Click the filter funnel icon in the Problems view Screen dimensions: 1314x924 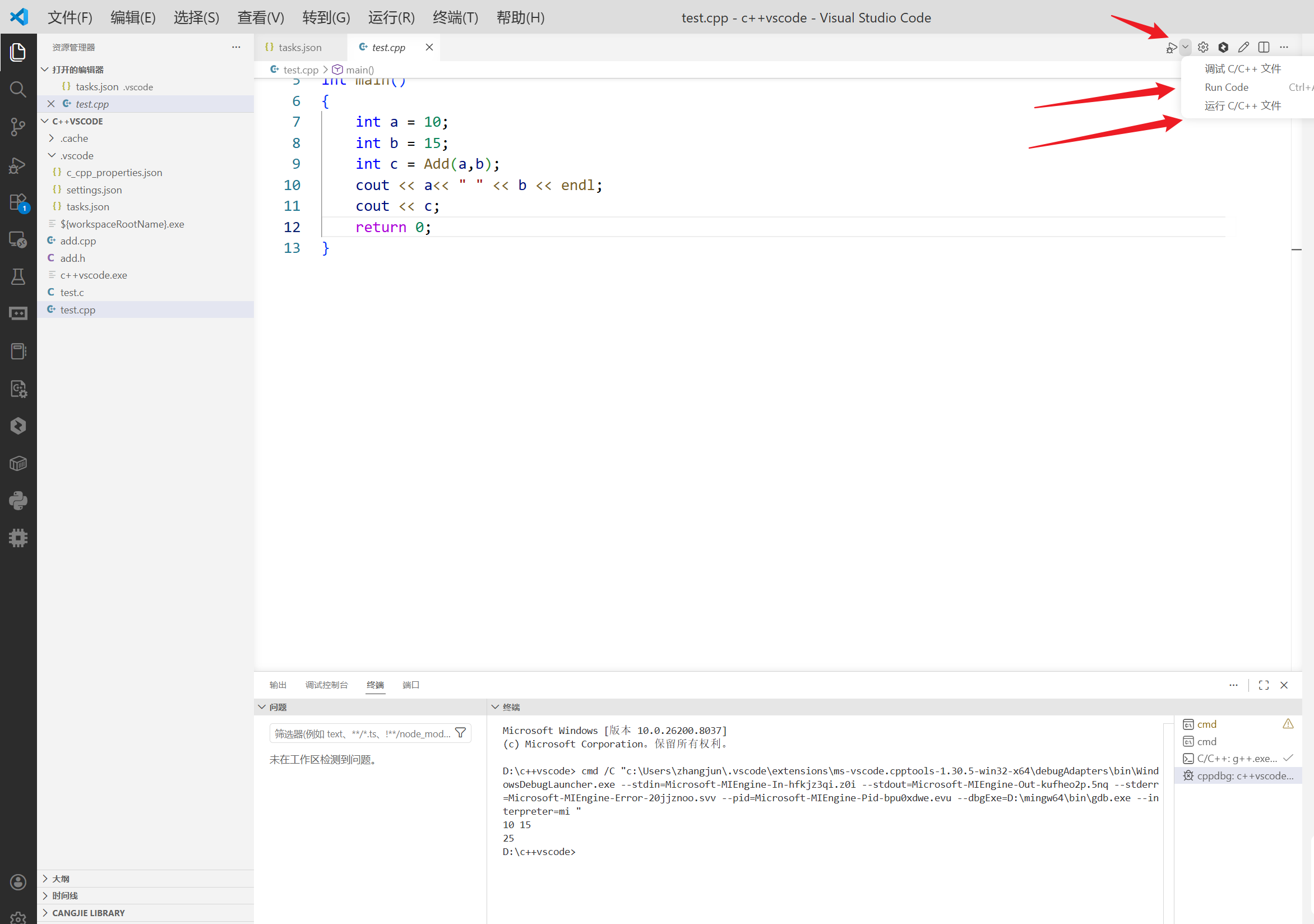pyautogui.click(x=460, y=733)
